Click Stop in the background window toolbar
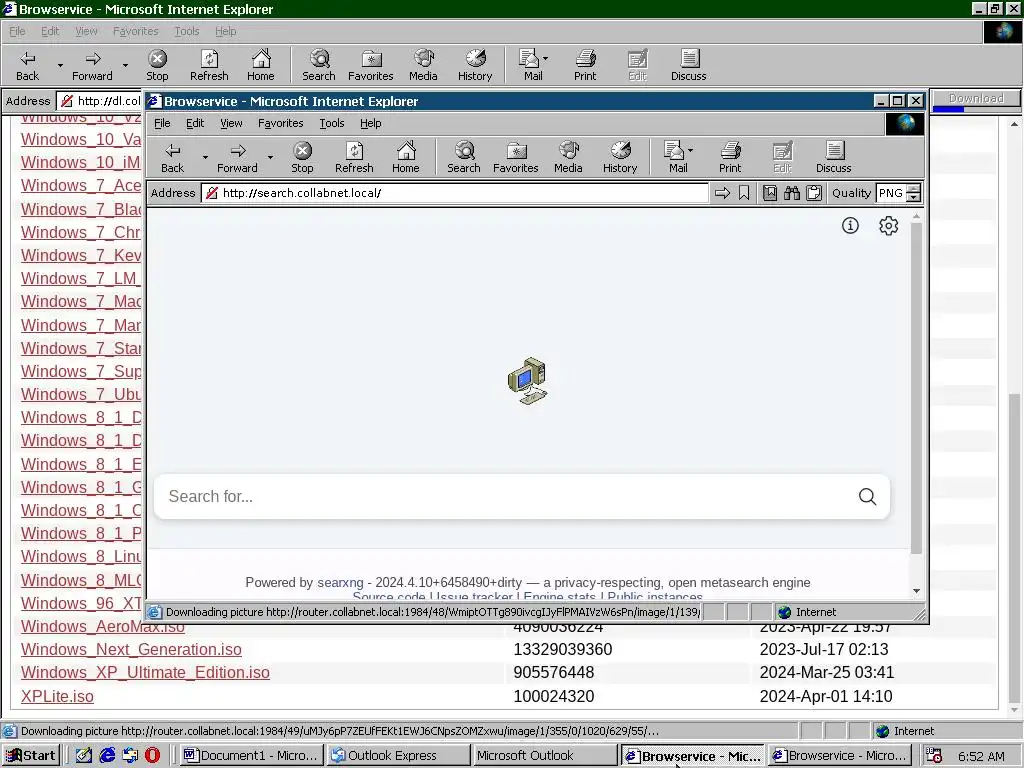This screenshot has height=768, width=1024. click(x=157, y=65)
